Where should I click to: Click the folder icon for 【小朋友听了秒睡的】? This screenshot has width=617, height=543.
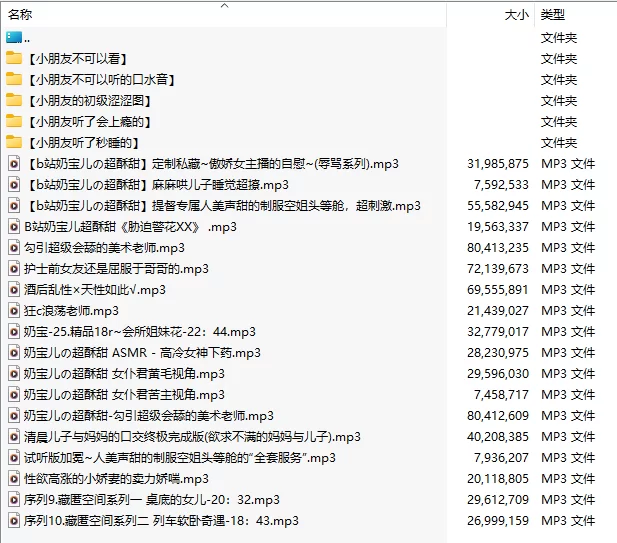click(x=14, y=142)
